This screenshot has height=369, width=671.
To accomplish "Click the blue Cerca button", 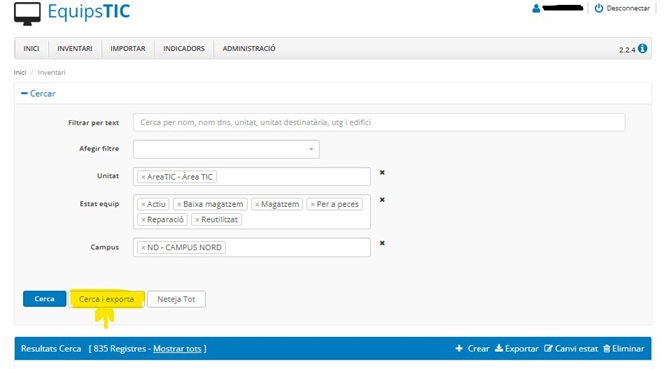I will 45,299.
